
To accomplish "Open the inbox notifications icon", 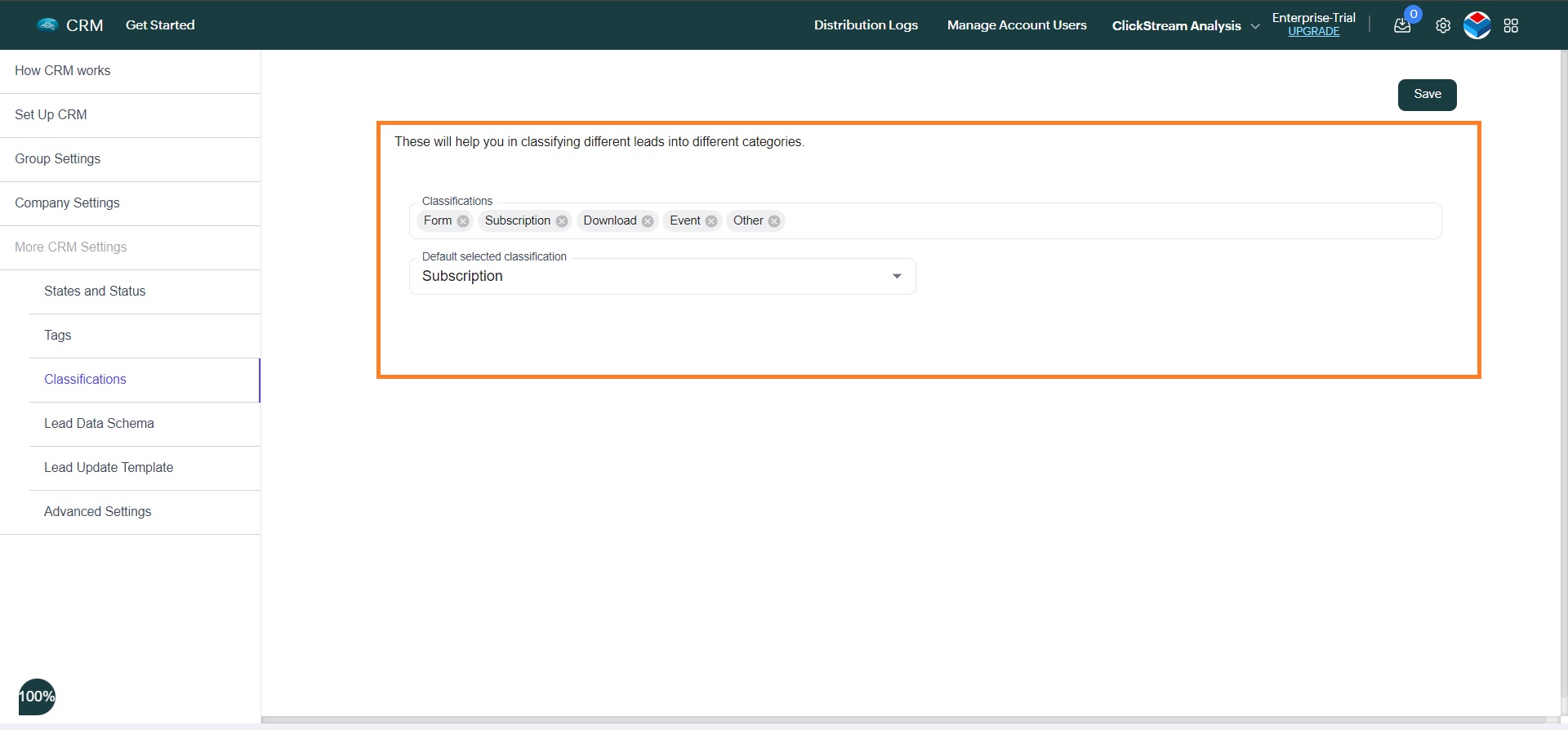I will pos(1402,25).
